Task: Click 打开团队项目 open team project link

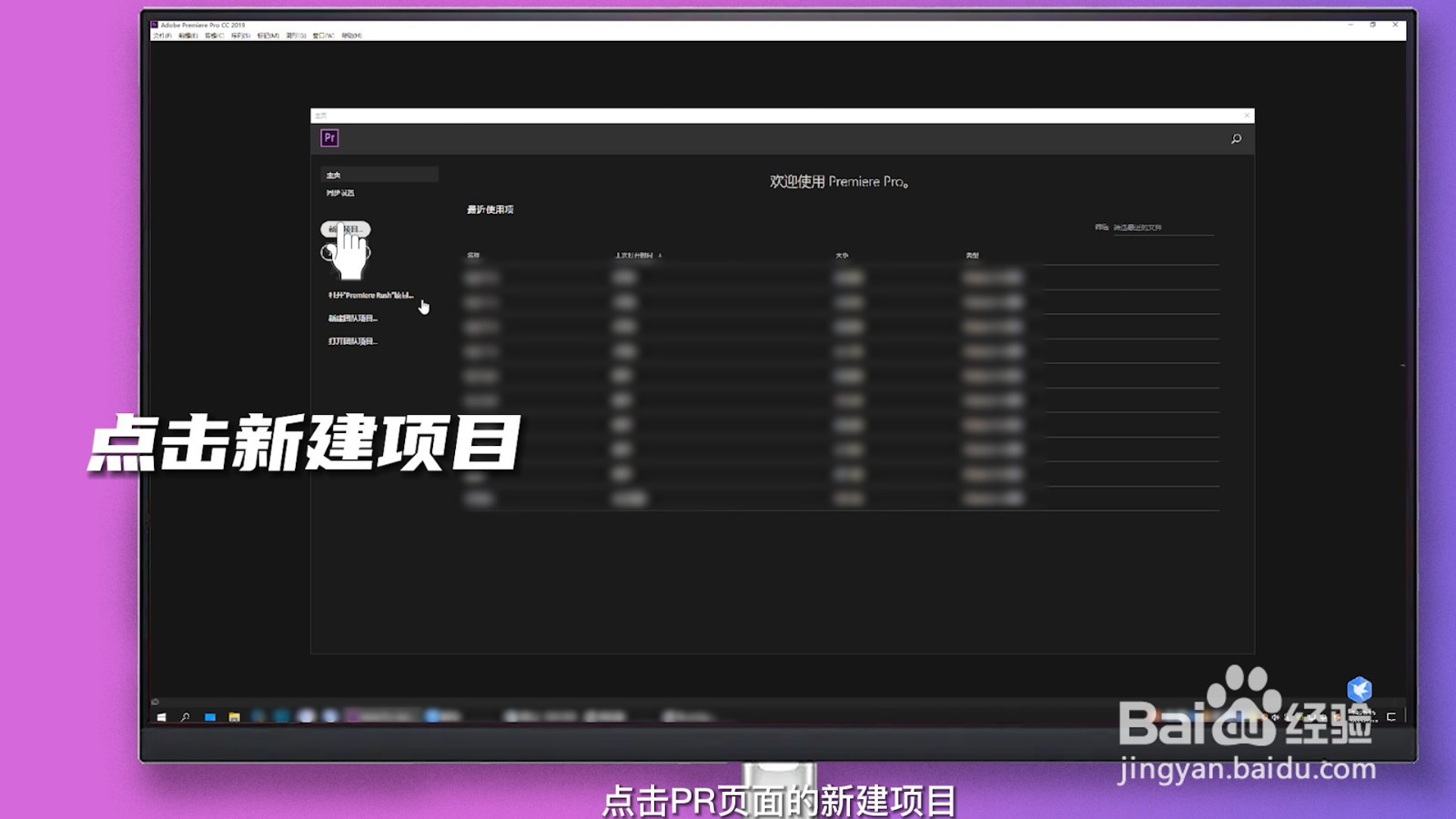Action: tap(353, 341)
